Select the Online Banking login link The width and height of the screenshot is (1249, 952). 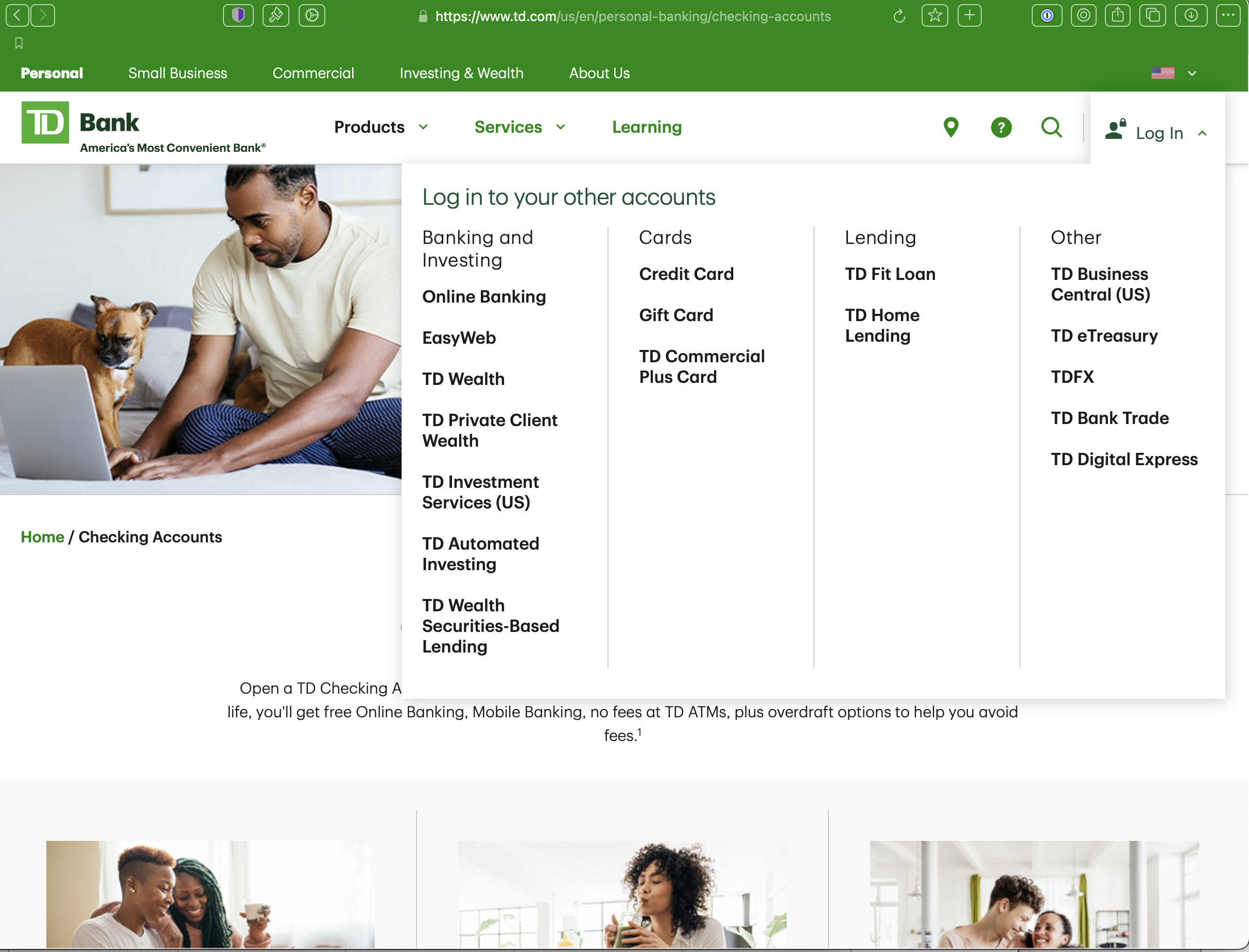tap(483, 296)
